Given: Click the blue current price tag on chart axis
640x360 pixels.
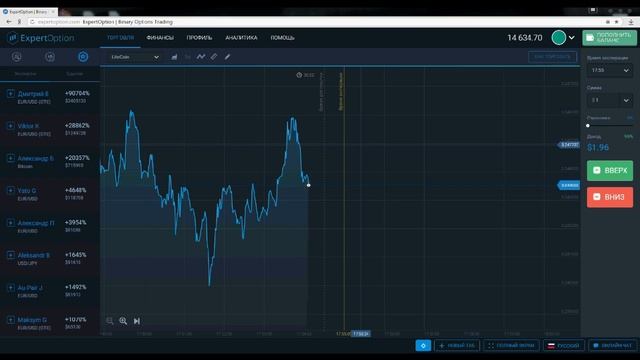Looking at the screenshot, I should point(569,185).
